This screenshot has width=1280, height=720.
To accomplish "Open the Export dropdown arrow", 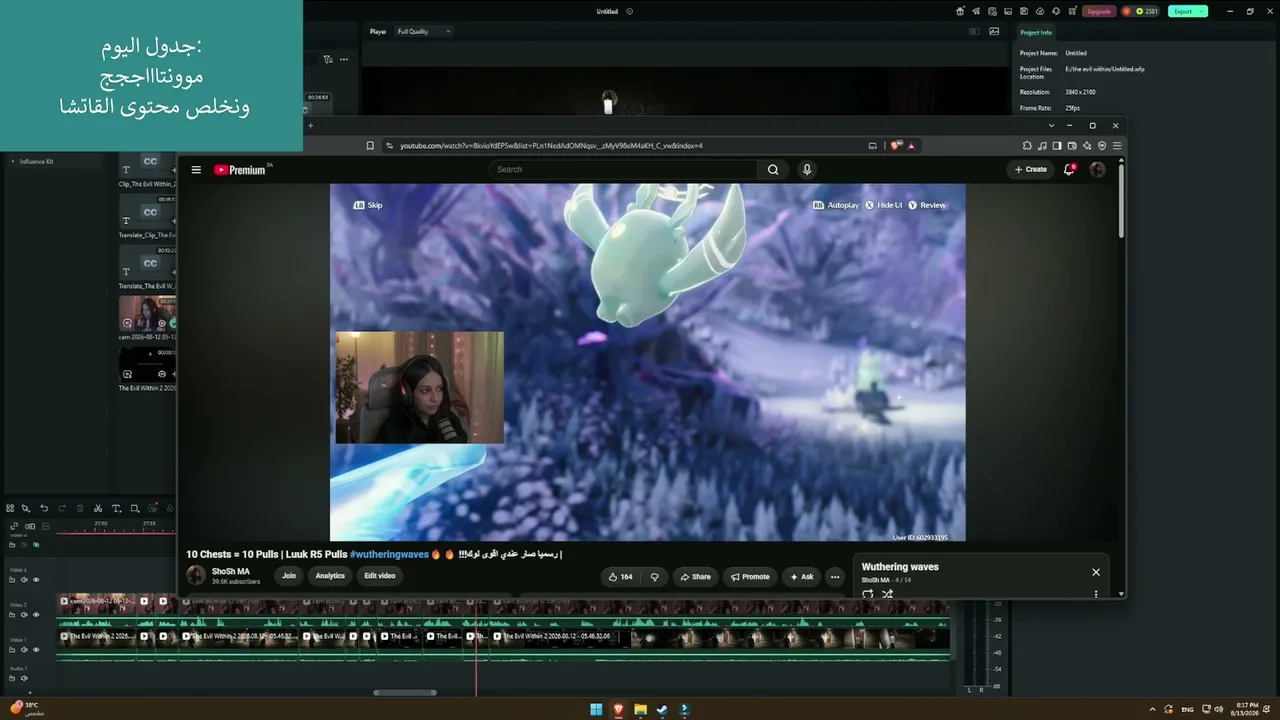I will (x=1201, y=11).
